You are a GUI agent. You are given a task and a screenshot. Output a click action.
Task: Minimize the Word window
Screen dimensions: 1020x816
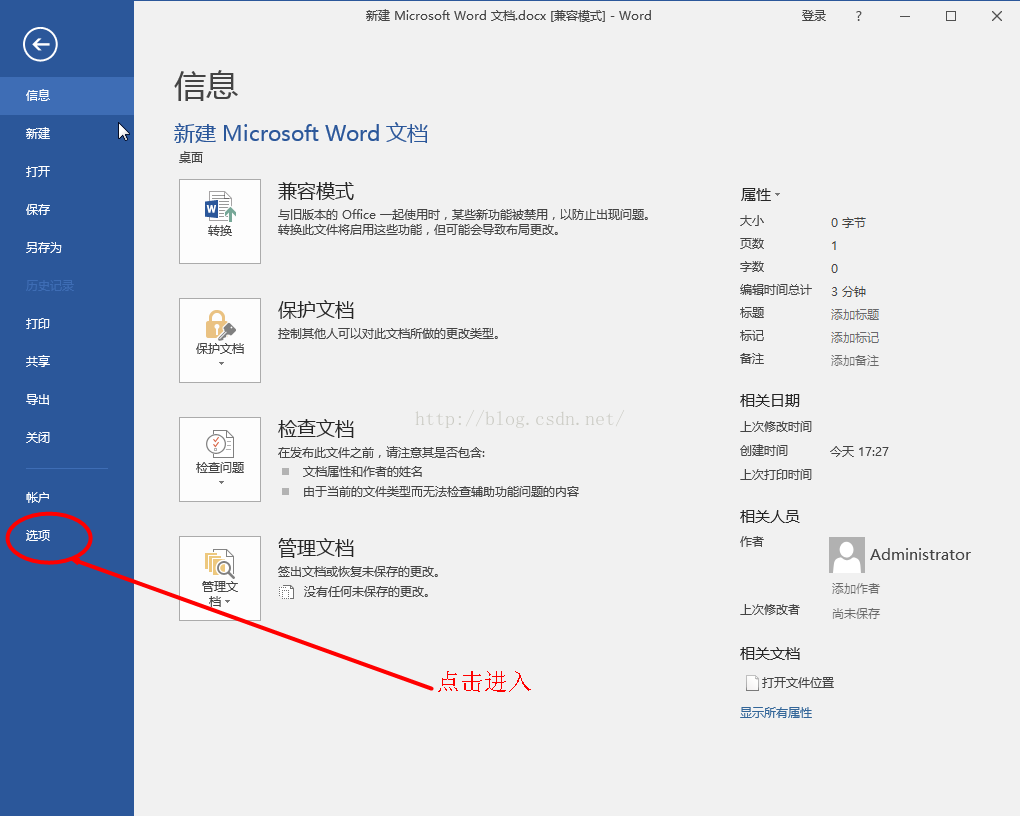click(x=905, y=16)
